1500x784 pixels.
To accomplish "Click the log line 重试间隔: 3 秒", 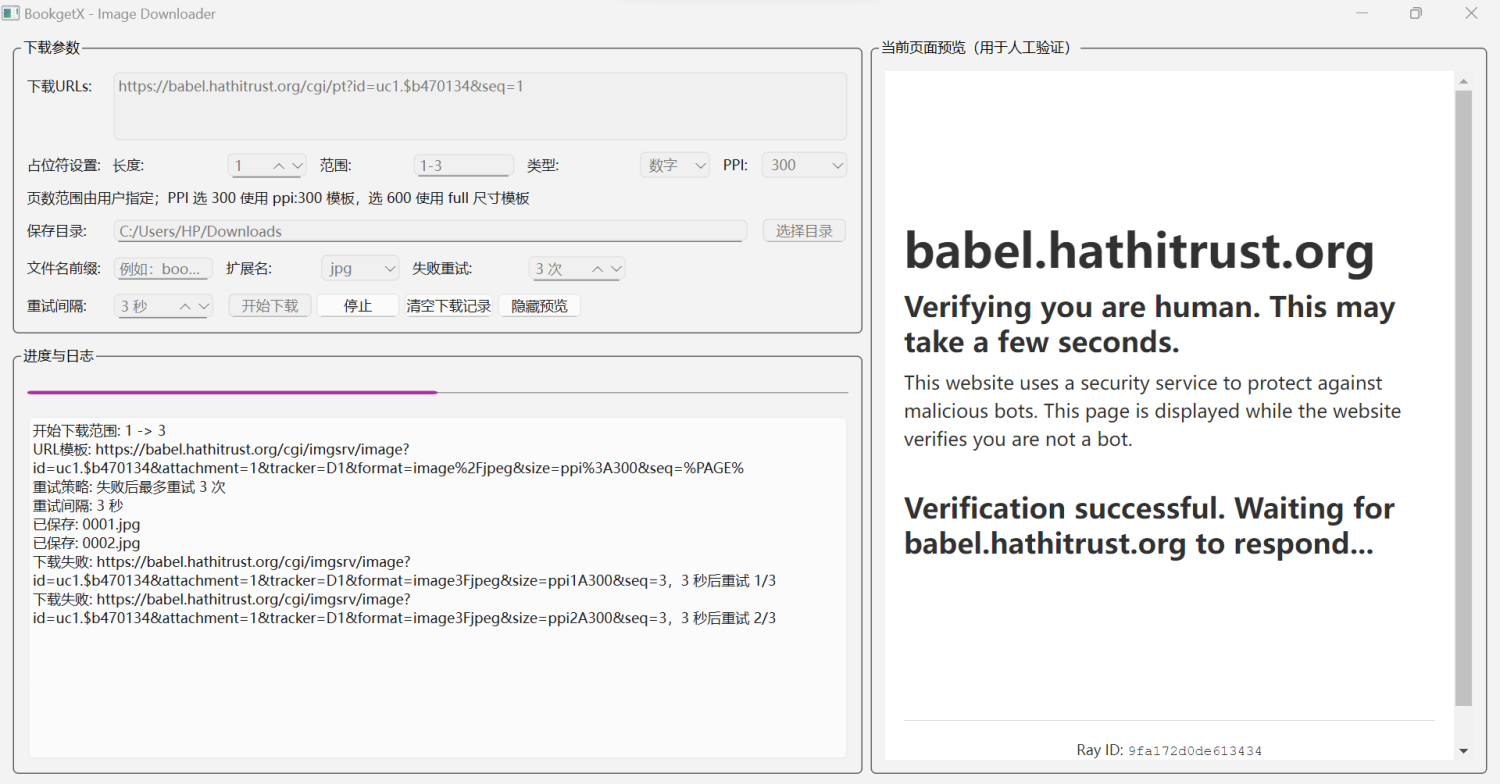I will tap(78, 505).
